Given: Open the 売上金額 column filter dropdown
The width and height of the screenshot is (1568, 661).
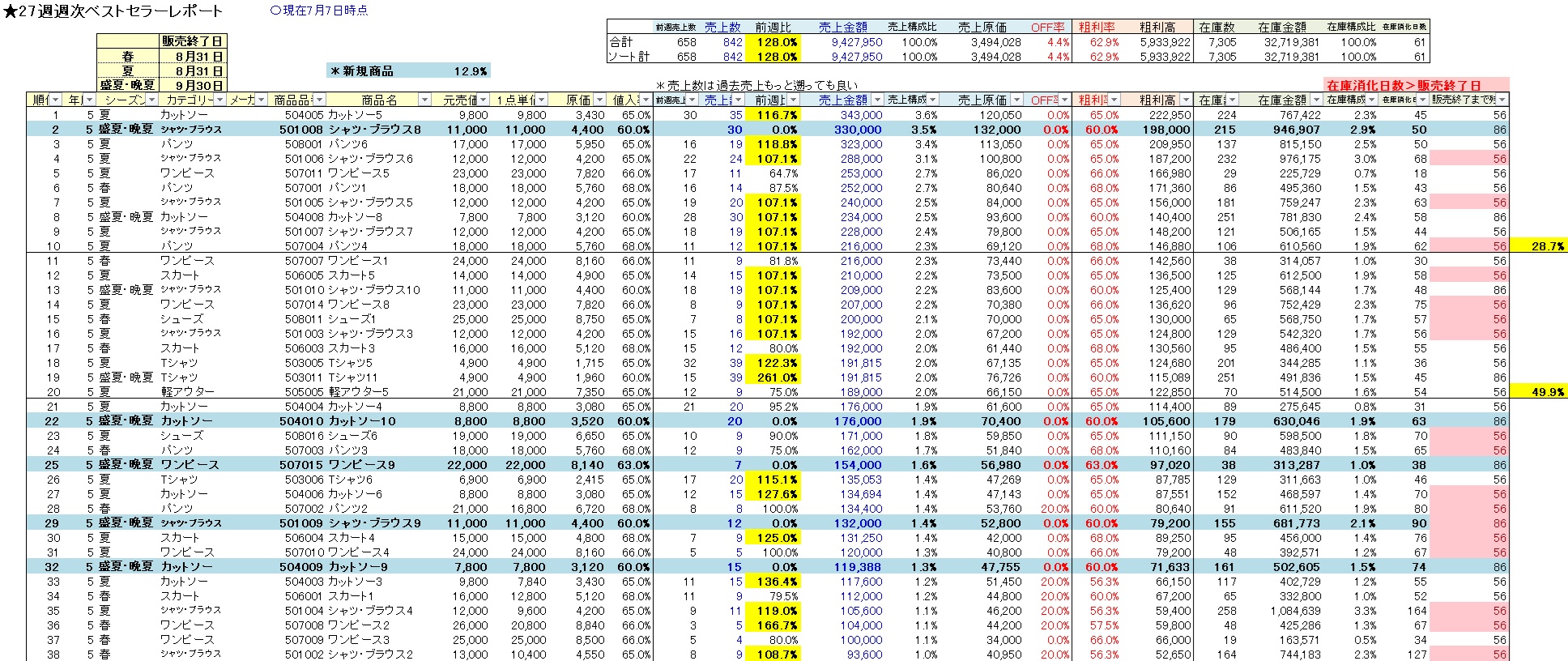Looking at the screenshot, I should click(x=876, y=100).
